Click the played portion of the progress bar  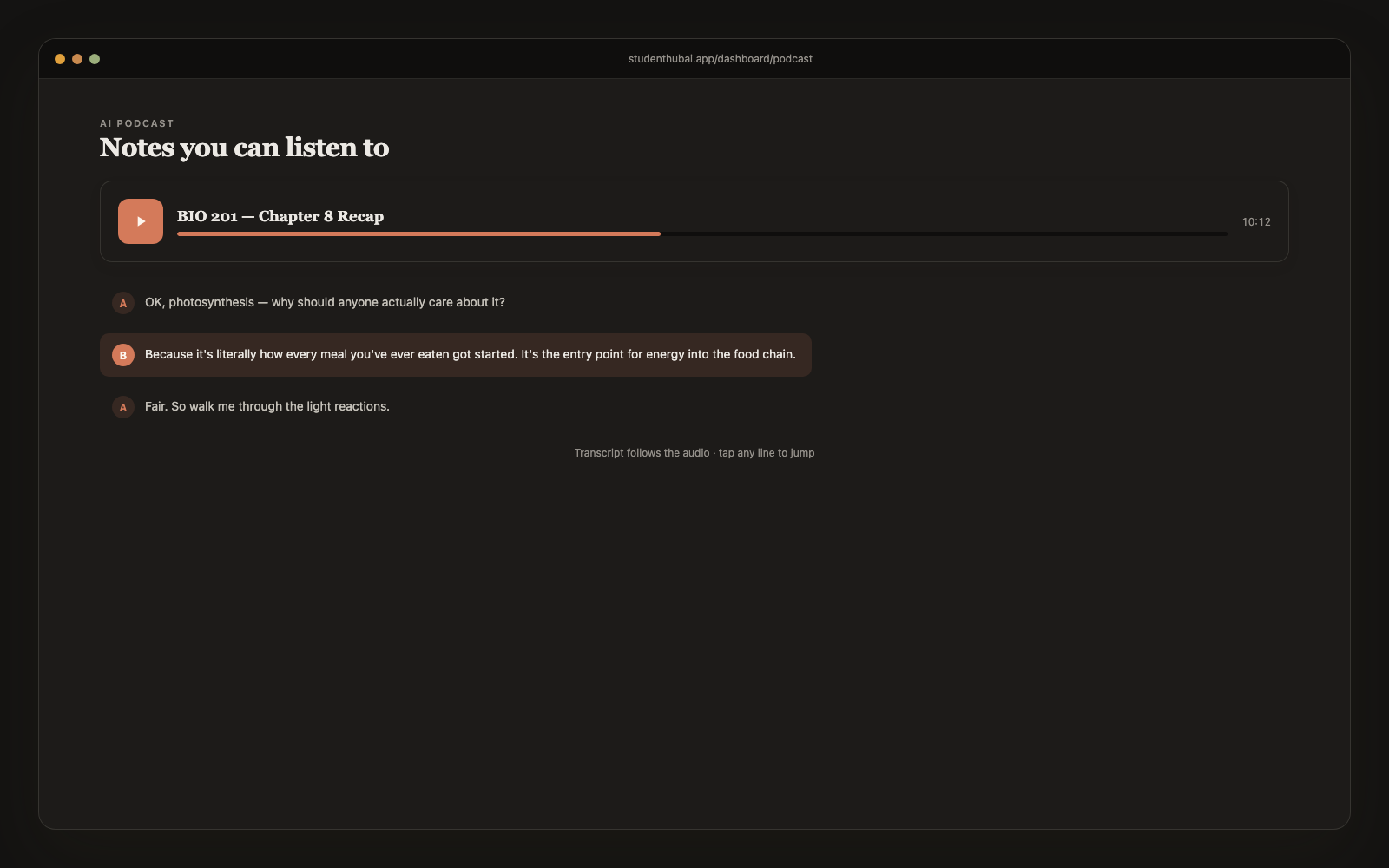tap(418, 233)
